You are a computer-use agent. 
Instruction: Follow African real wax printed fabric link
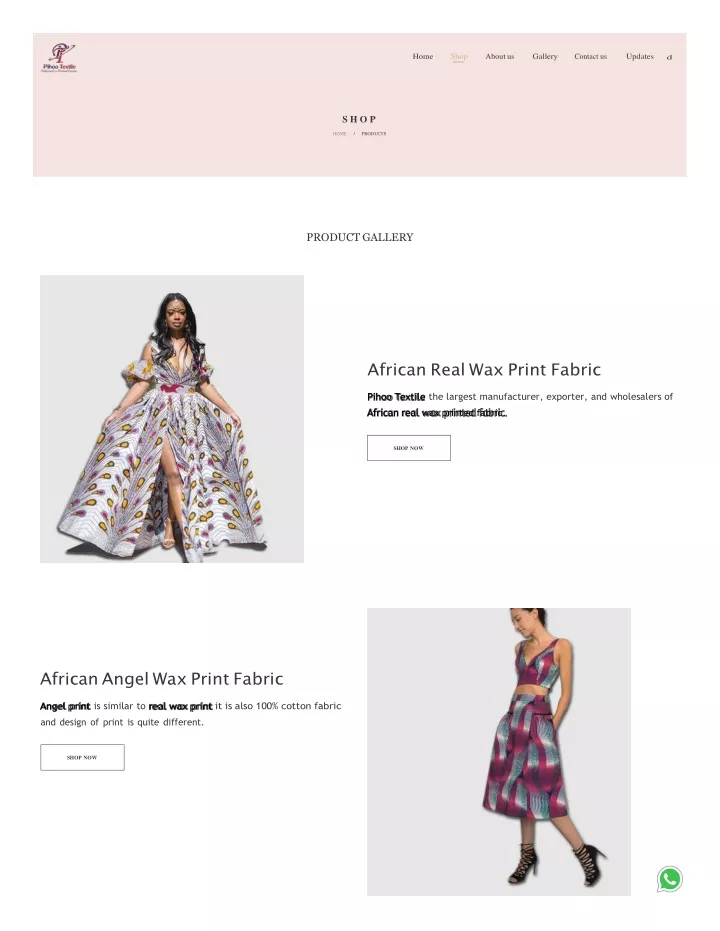(x=436, y=413)
